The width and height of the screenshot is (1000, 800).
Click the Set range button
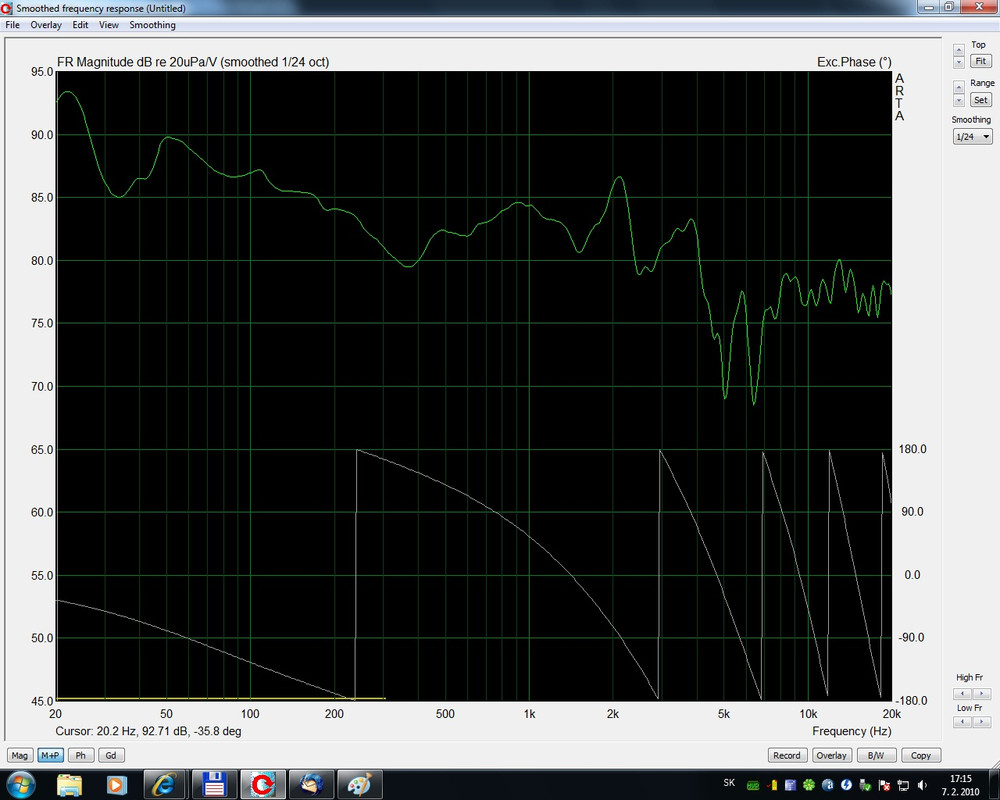point(981,100)
